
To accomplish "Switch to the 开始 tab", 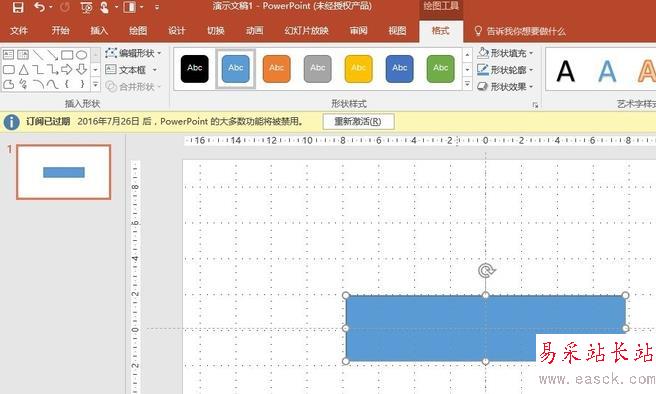I will click(60, 31).
